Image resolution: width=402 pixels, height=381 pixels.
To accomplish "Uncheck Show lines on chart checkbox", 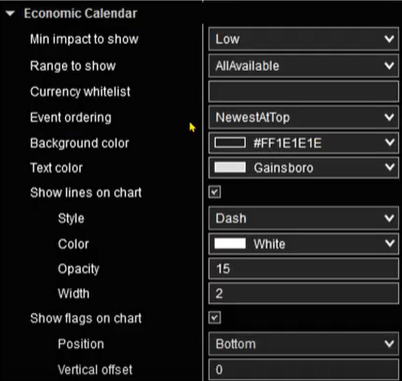I will click(214, 192).
